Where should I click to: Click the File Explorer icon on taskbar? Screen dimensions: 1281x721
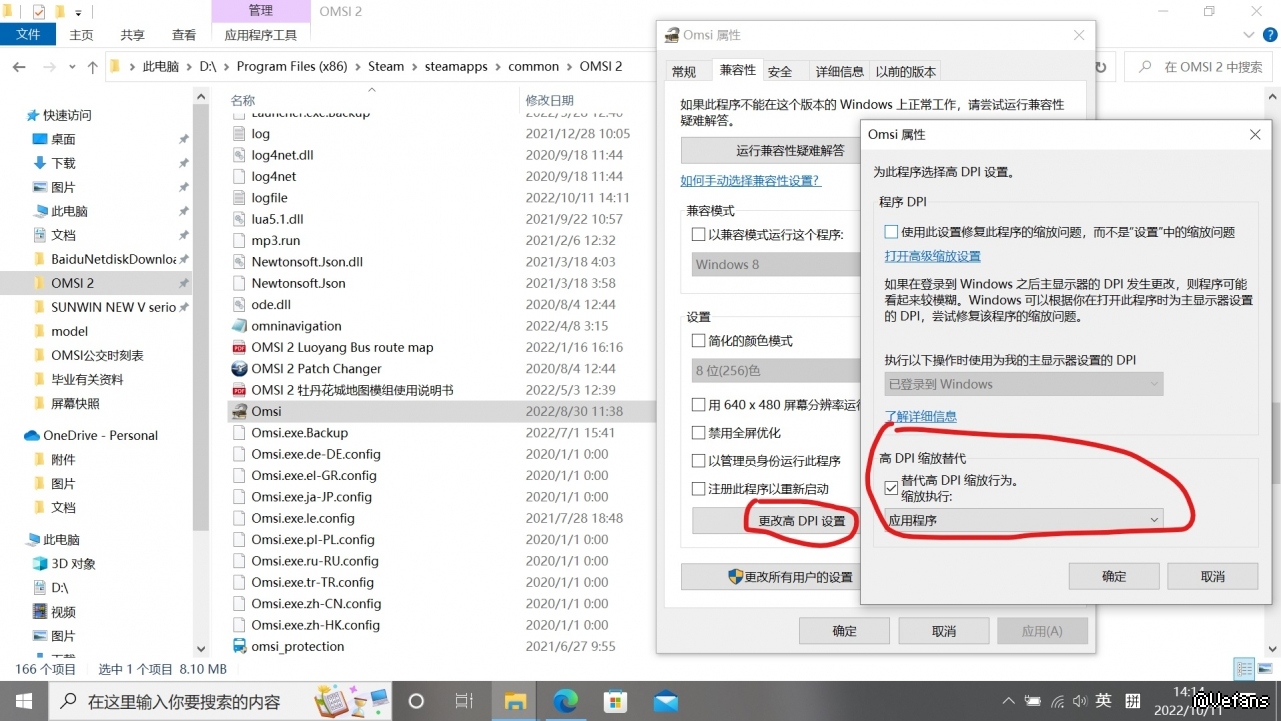(x=514, y=701)
